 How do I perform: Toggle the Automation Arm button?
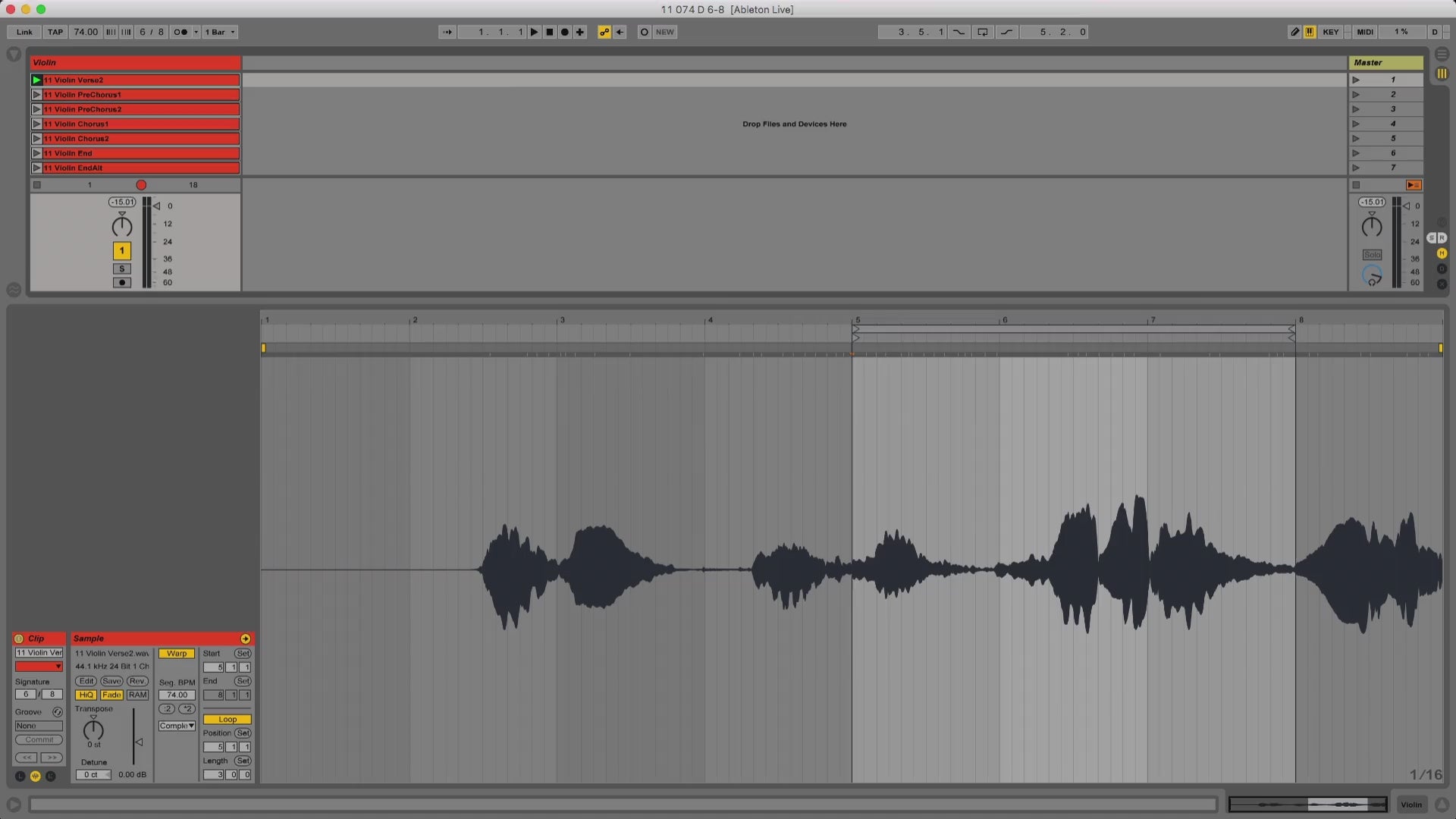pos(604,32)
